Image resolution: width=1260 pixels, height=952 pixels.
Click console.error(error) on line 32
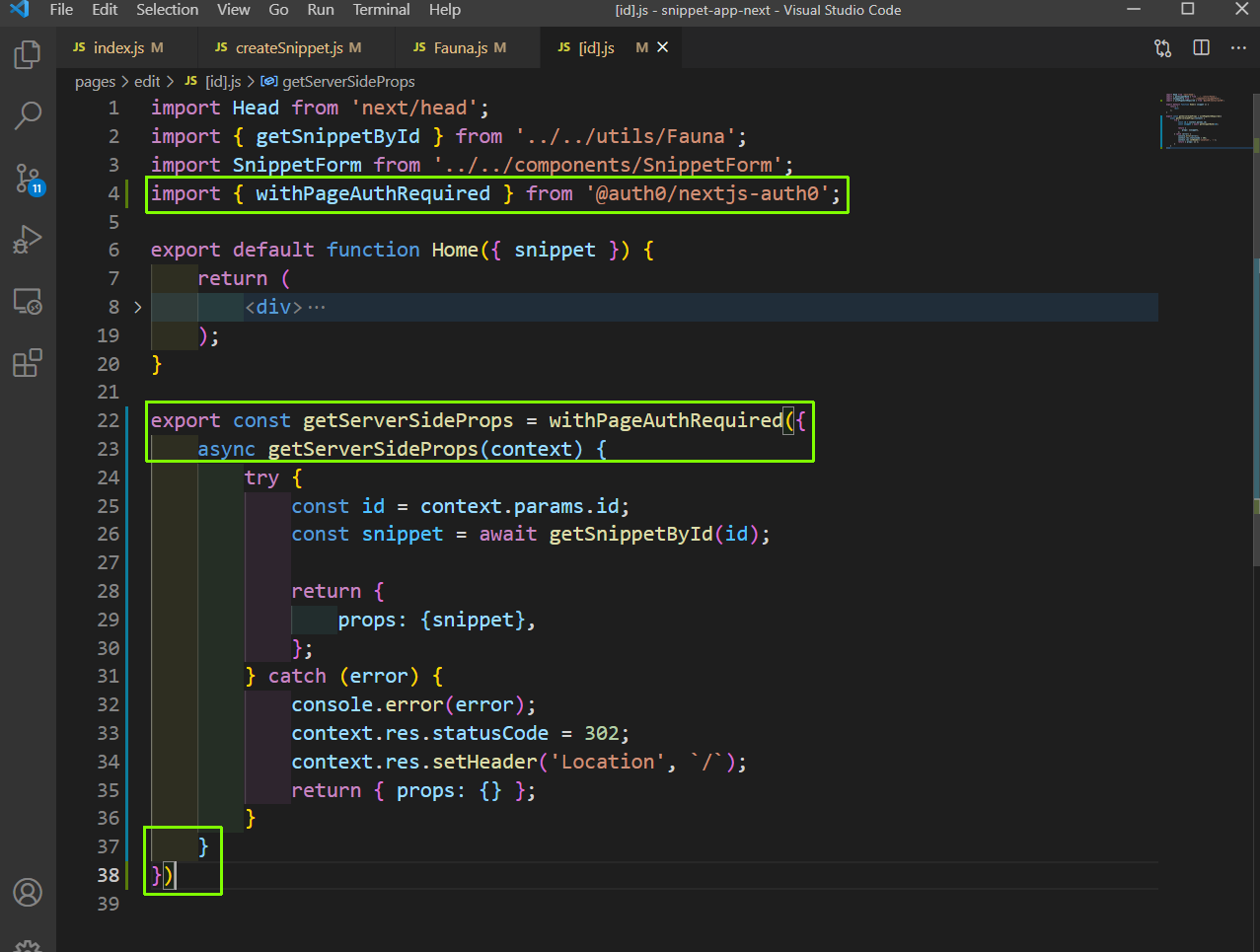[408, 704]
